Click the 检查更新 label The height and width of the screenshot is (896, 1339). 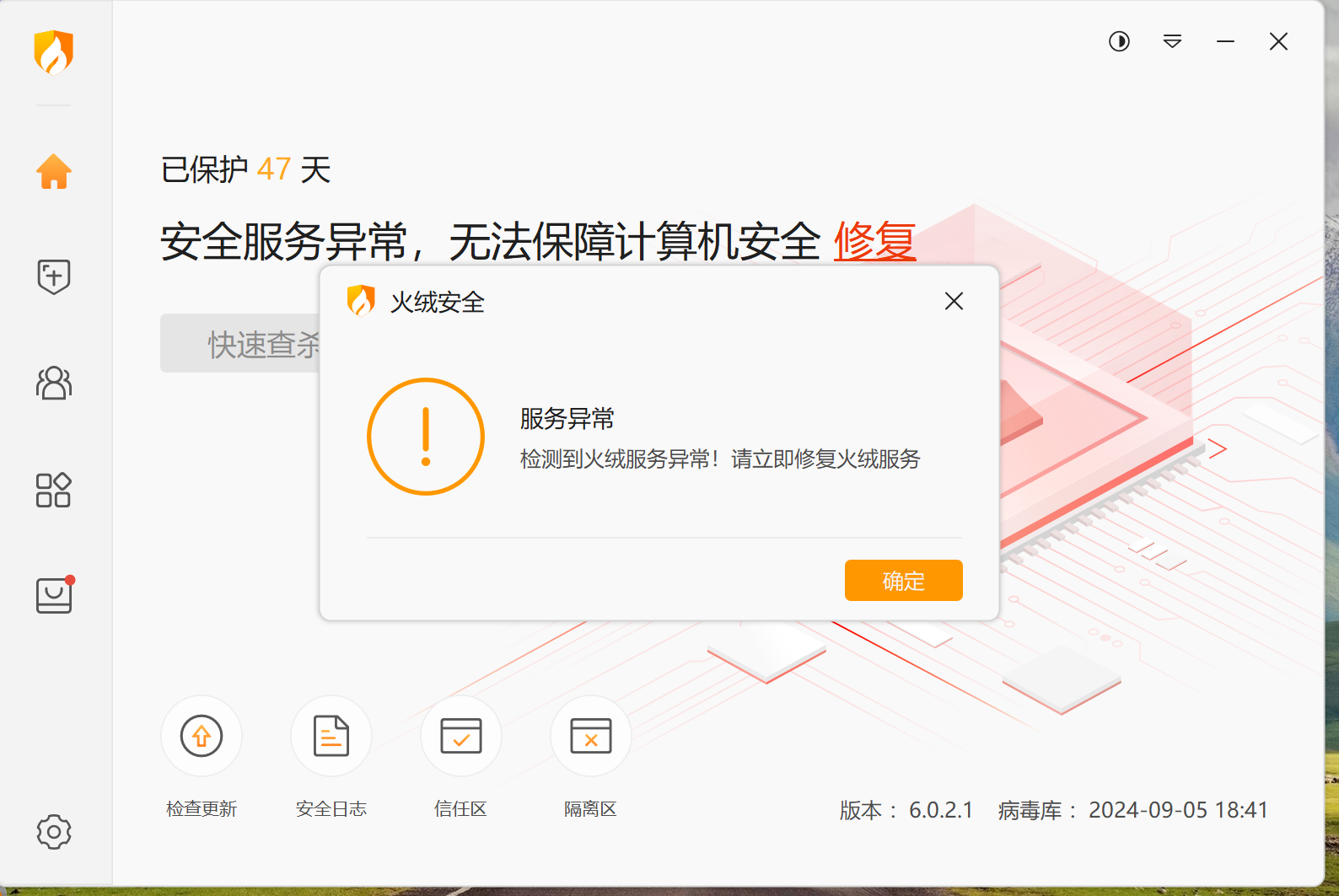202,809
